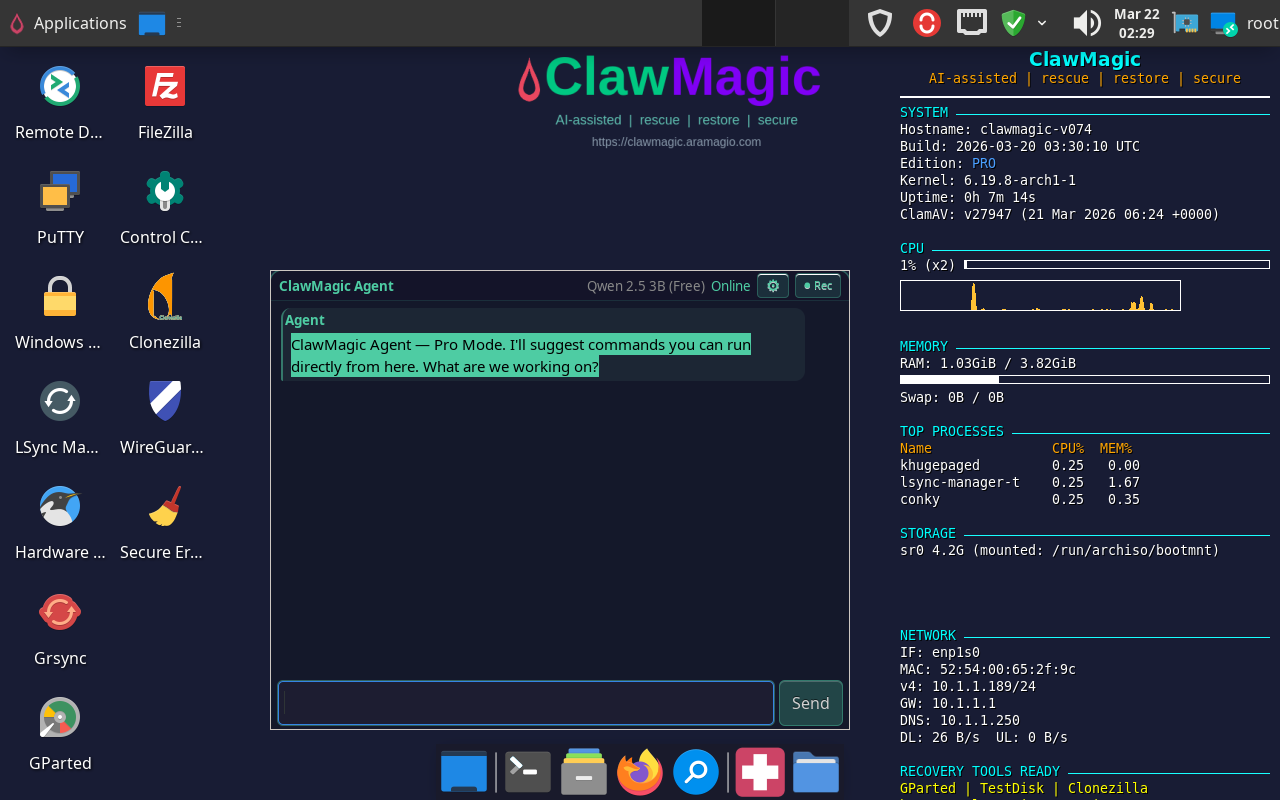The width and height of the screenshot is (1280, 800).
Task: Open the clock showing Mar 22 02:29
Action: point(1137,23)
